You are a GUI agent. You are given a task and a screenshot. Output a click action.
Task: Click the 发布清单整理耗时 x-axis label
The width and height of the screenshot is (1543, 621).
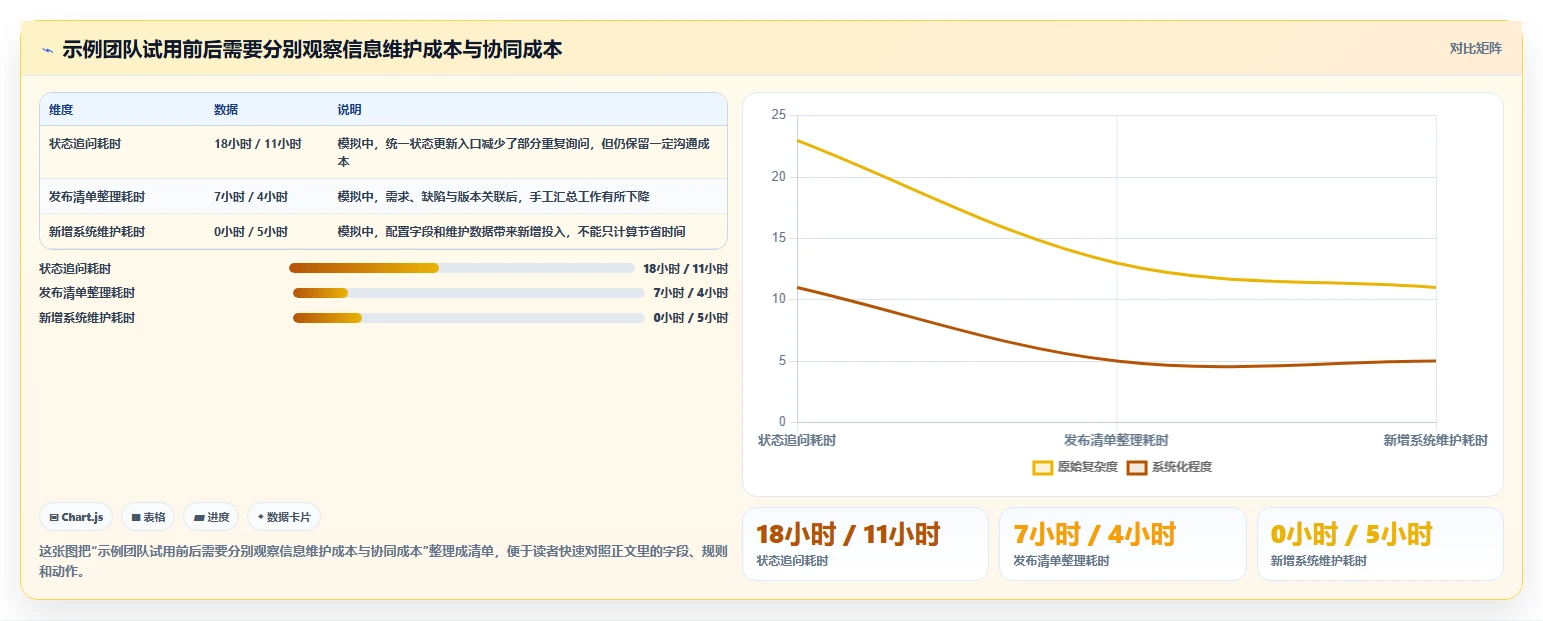pyautogui.click(x=1116, y=440)
